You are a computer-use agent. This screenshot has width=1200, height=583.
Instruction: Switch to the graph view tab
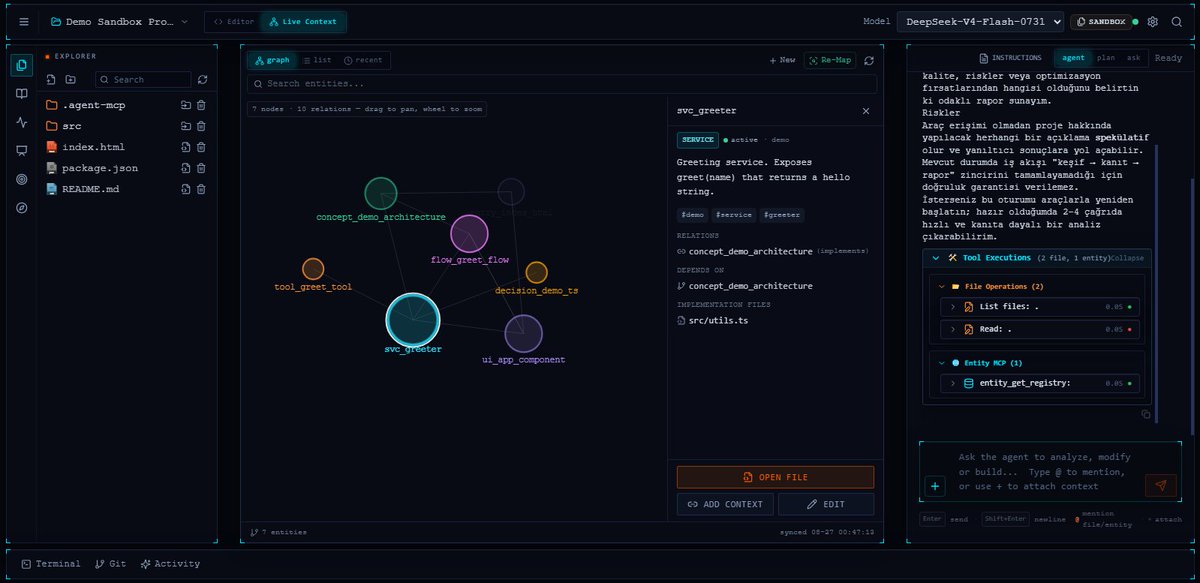[270, 60]
